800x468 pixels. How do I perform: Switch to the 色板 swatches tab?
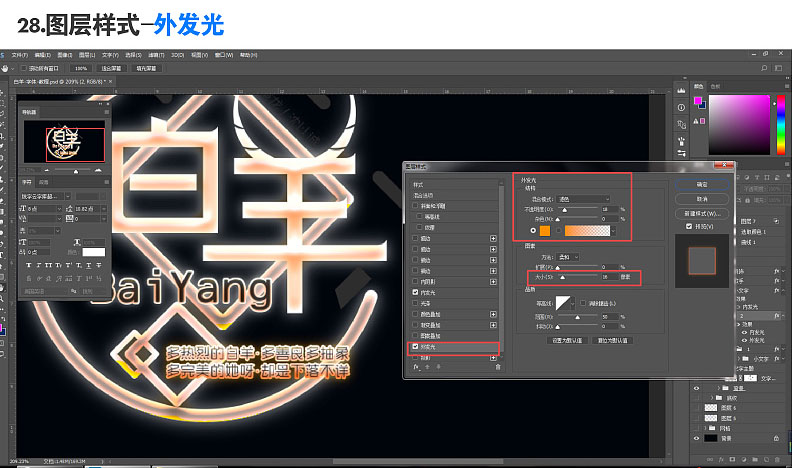(x=715, y=86)
